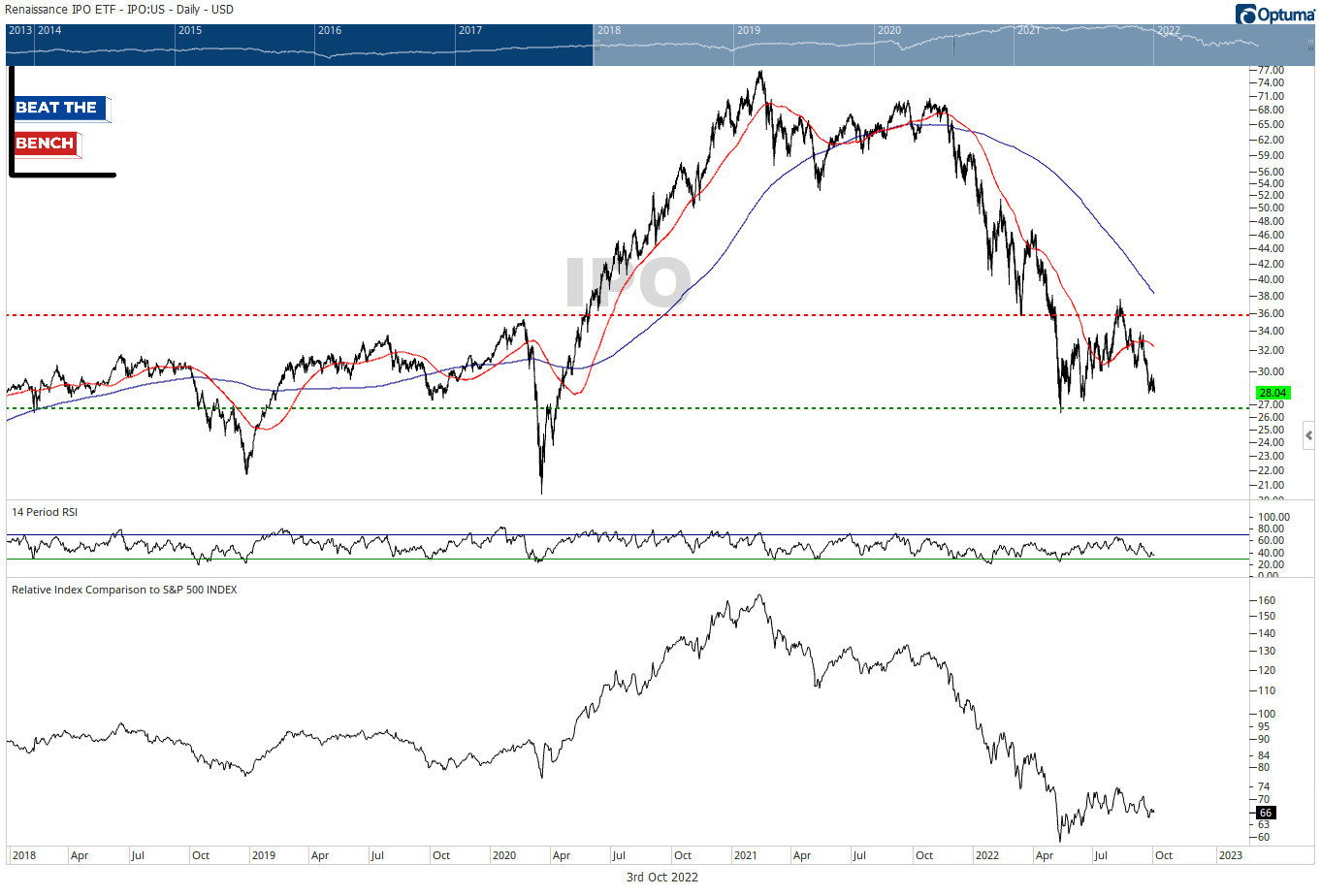Click the 3rd Oct 2022 date caption

661,878
